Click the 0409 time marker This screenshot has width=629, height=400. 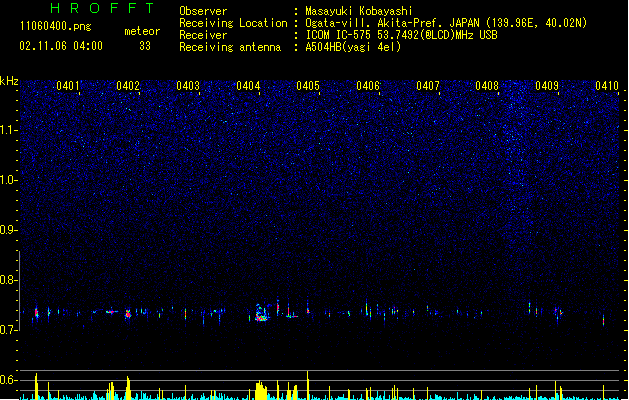coord(547,86)
